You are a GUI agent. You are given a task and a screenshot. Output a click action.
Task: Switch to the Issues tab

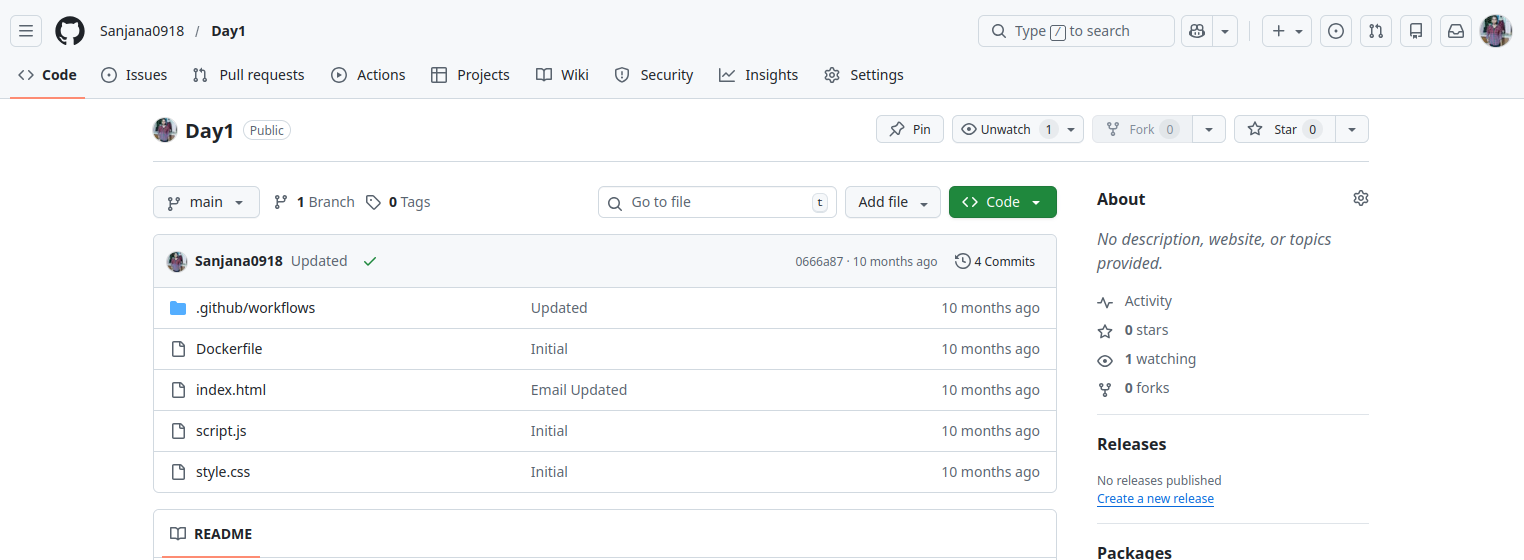134,75
